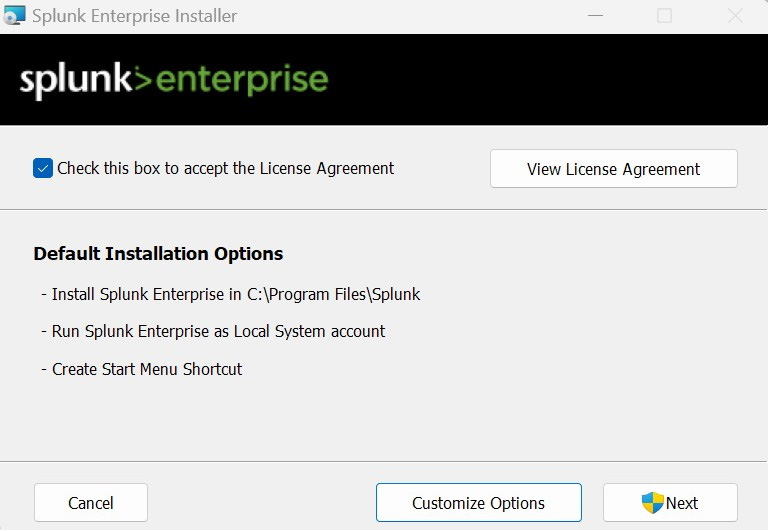The height and width of the screenshot is (530, 768).
Task: Cancel the Splunk Enterprise installation
Action: tap(91, 503)
